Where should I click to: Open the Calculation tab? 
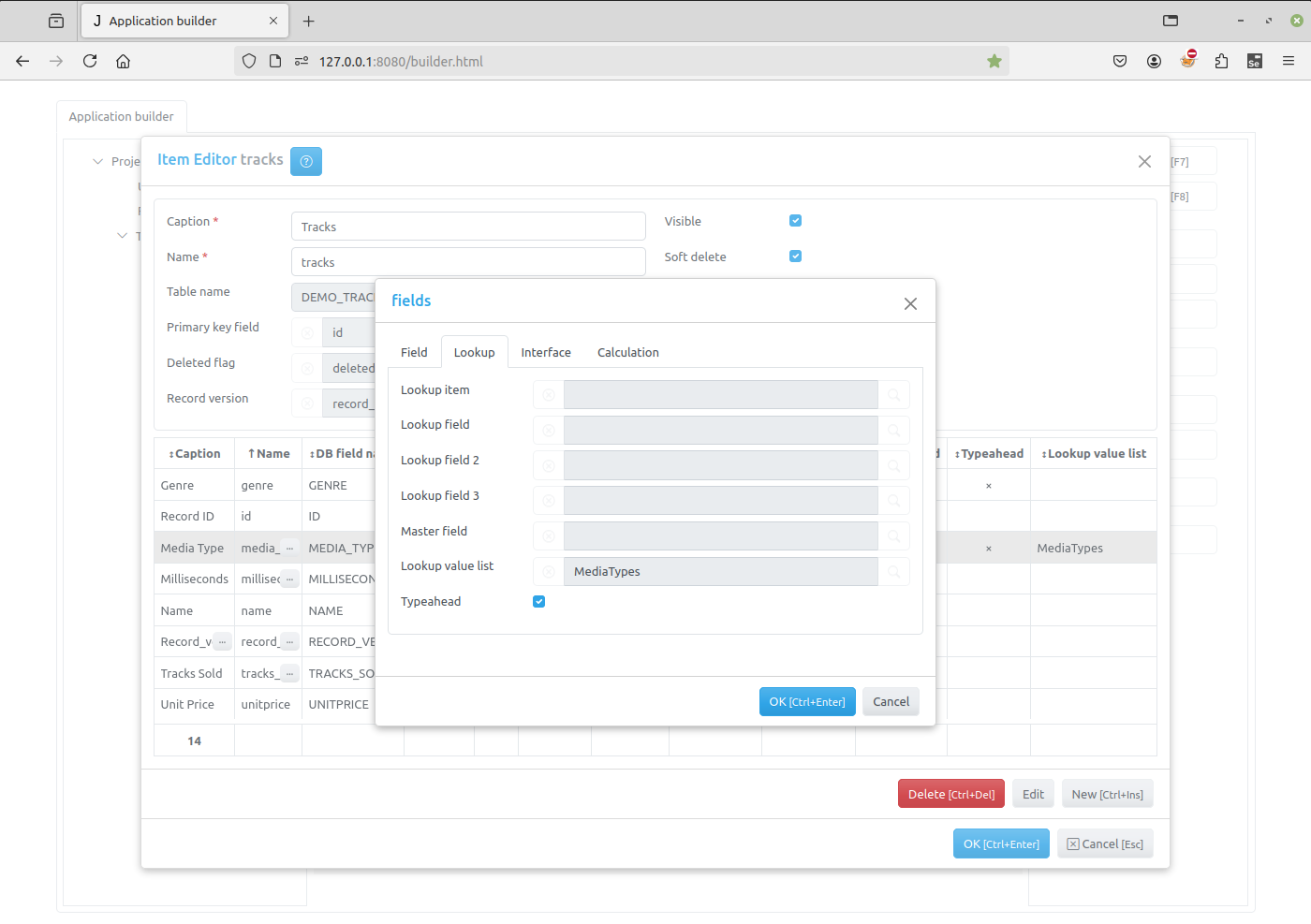coord(627,353)
